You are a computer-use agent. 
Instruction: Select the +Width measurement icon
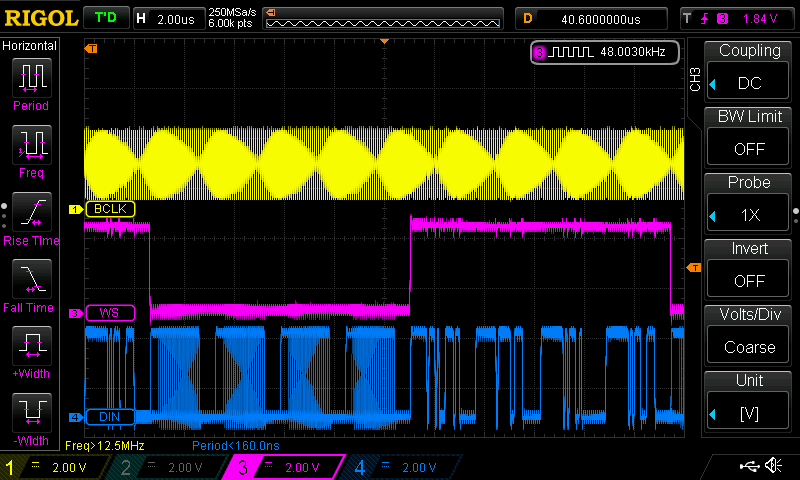coord(32,345)
